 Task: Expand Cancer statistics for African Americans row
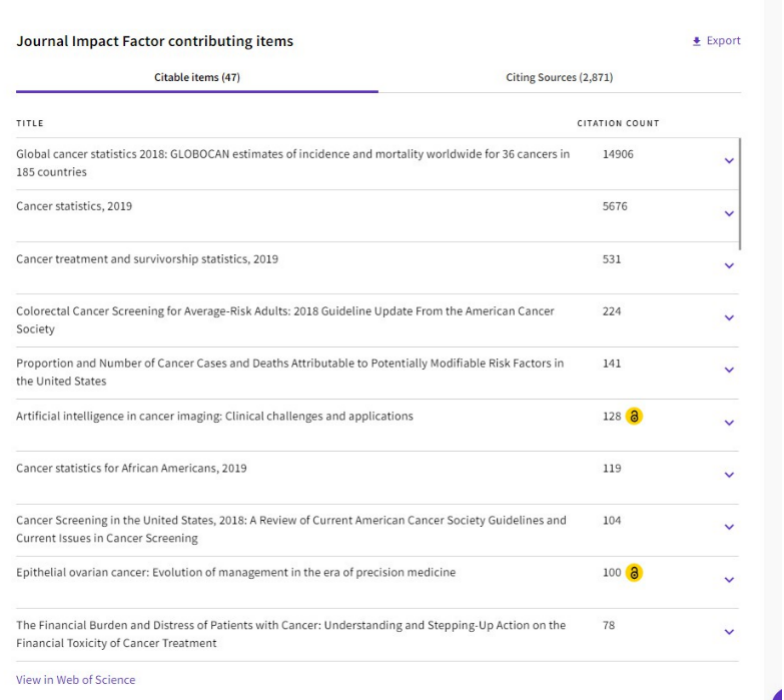(728, 475)
